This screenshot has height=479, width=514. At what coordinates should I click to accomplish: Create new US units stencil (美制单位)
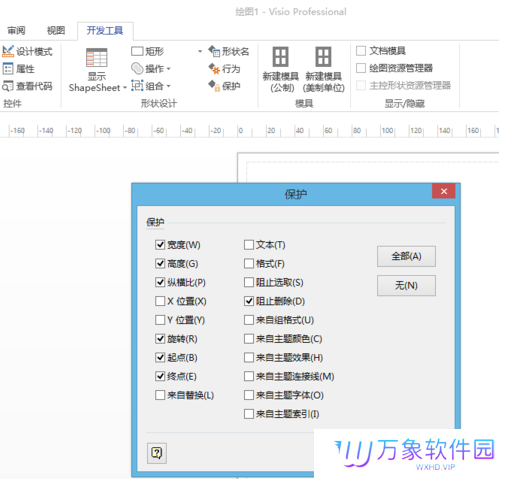[x=323, y=69]
